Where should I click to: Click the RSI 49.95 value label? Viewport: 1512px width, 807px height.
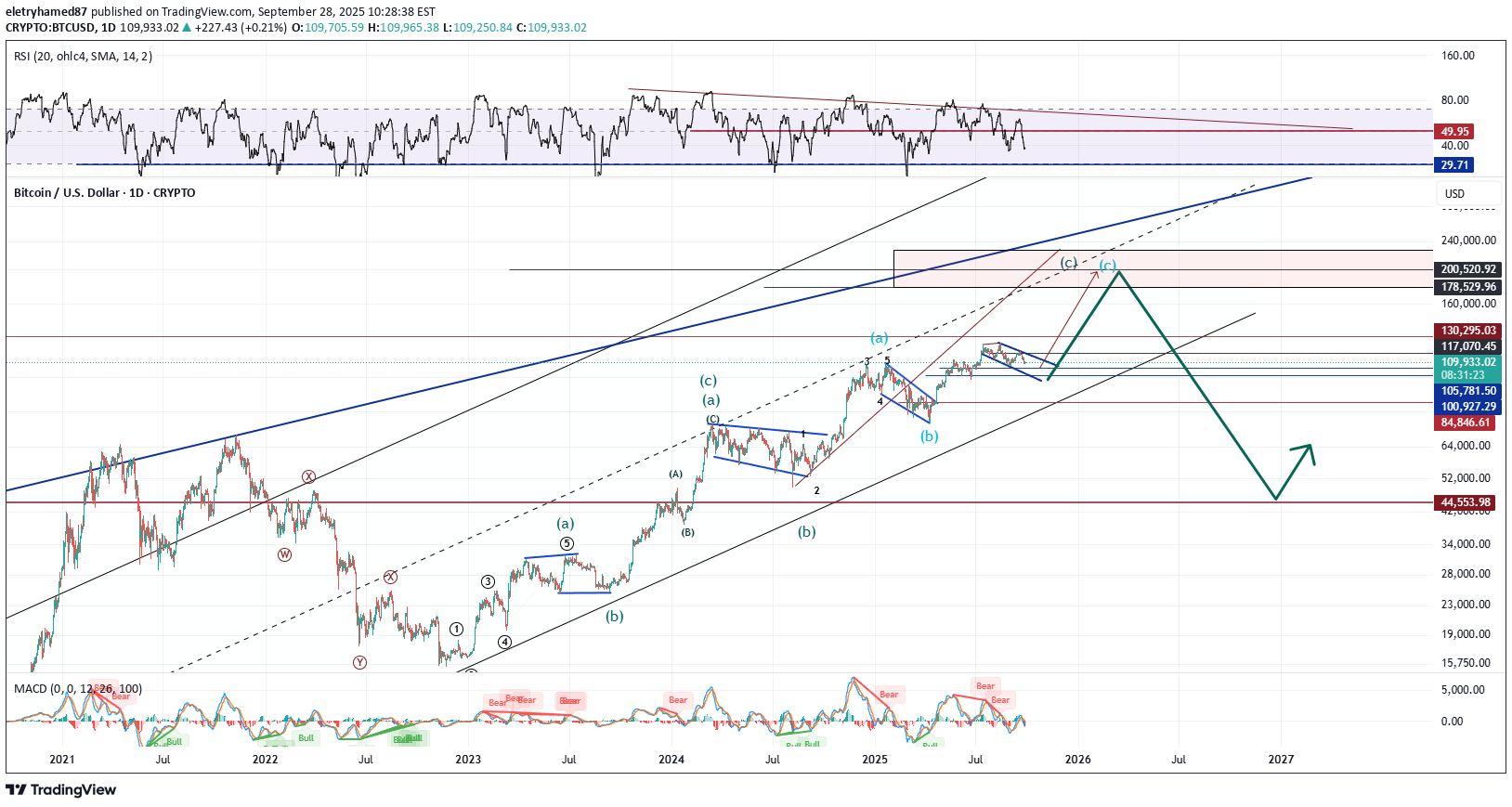coord(1454,131)
